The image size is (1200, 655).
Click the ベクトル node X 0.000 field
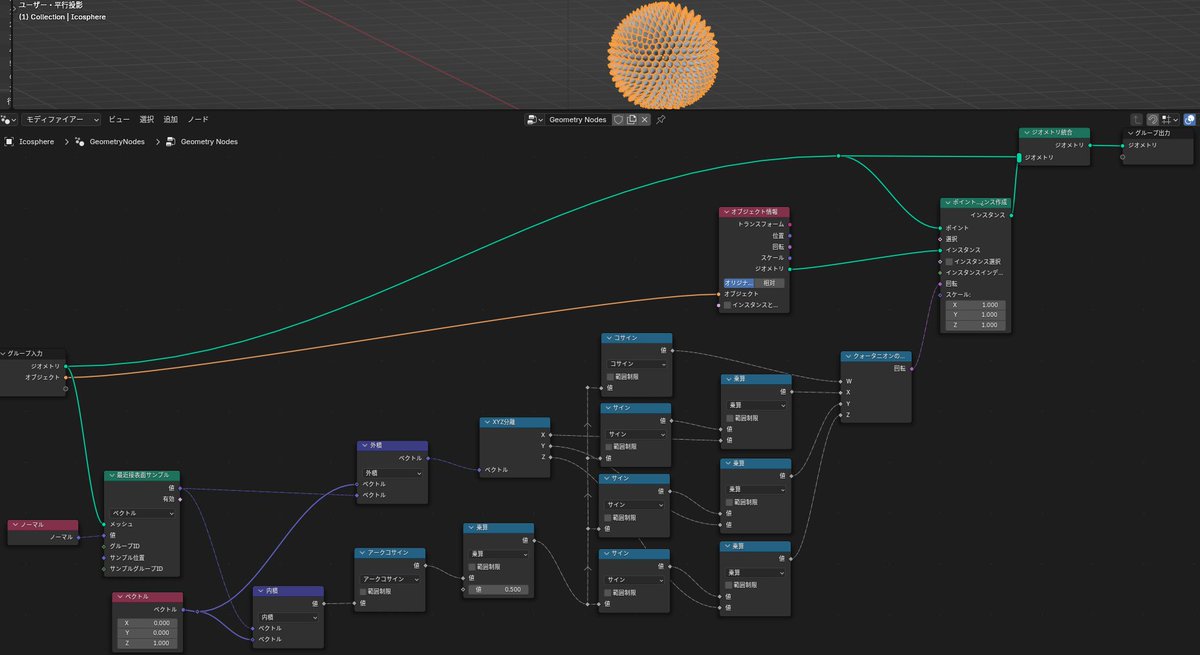point(147,623)
